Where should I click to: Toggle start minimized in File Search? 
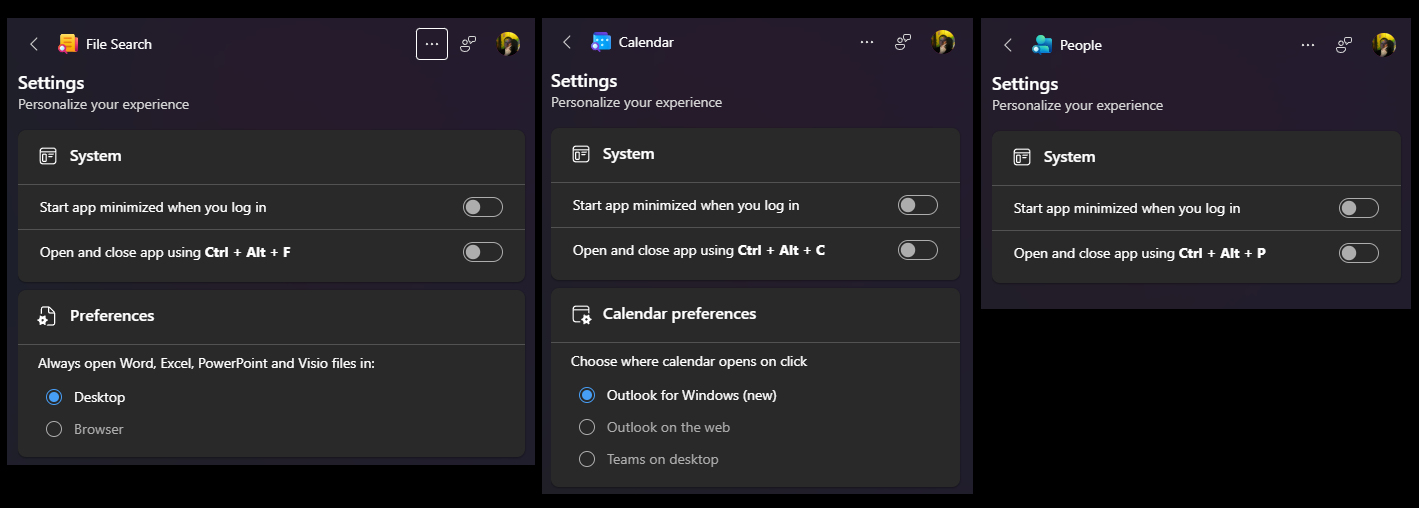click(483, 207)
